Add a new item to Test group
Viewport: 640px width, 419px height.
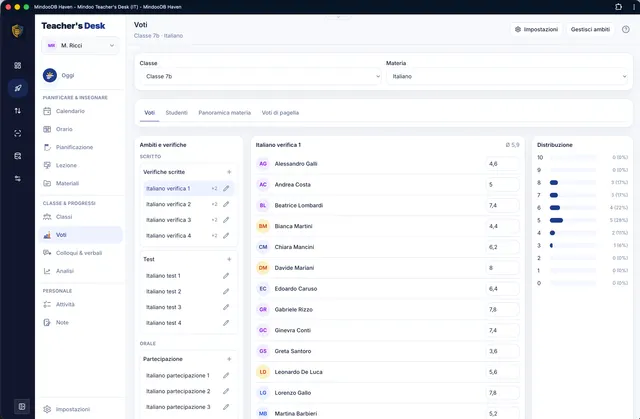click(229, 259)
